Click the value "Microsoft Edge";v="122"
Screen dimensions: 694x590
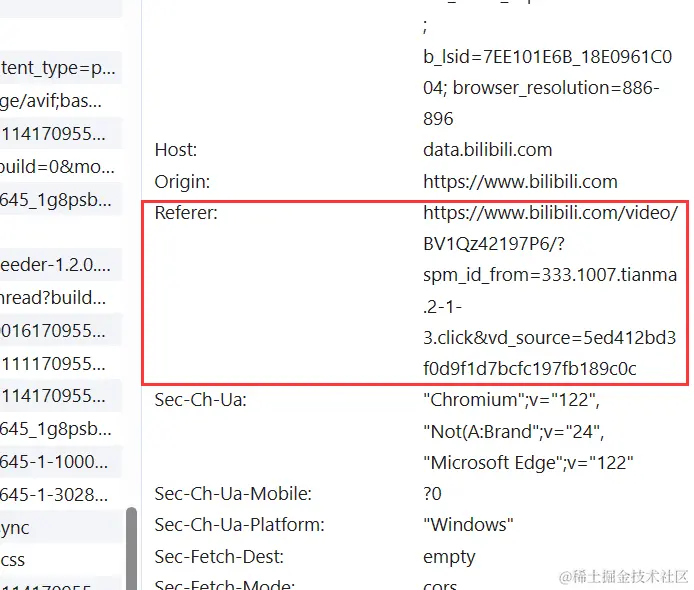pos(528,463)
